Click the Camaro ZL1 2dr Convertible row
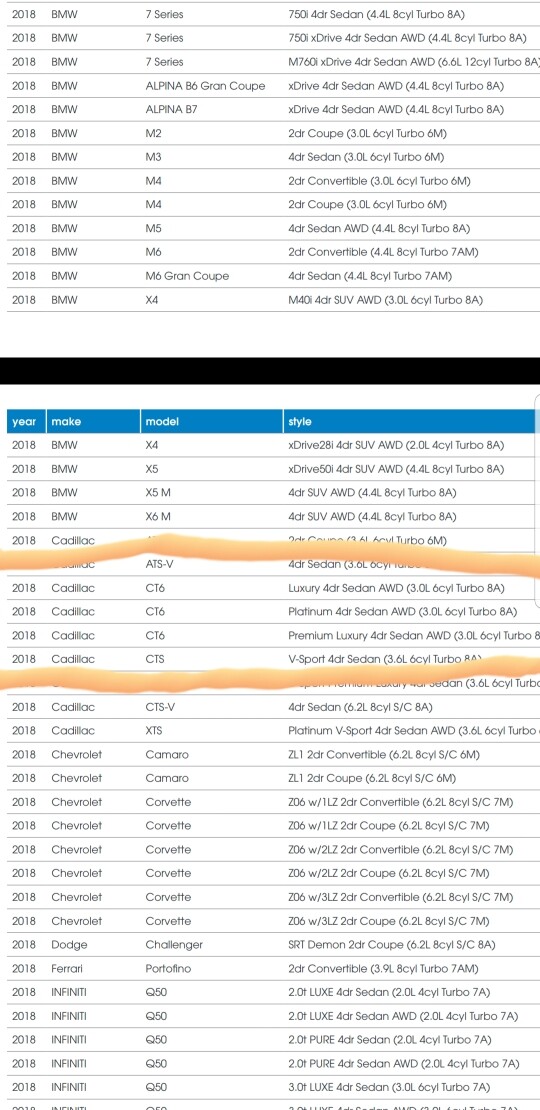 point(270,755)
